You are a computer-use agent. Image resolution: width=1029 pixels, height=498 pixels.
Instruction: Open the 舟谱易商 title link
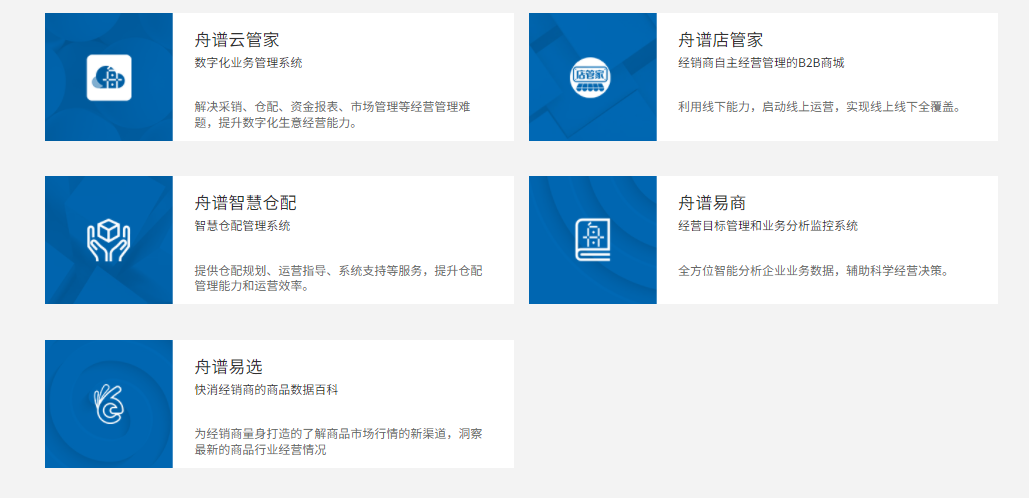point(712,202)
